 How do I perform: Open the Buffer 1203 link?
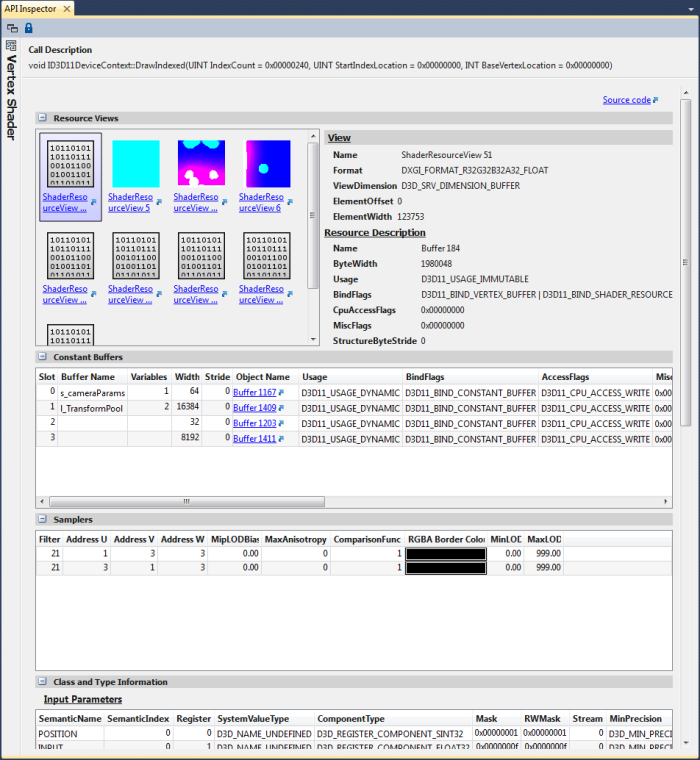254,424
